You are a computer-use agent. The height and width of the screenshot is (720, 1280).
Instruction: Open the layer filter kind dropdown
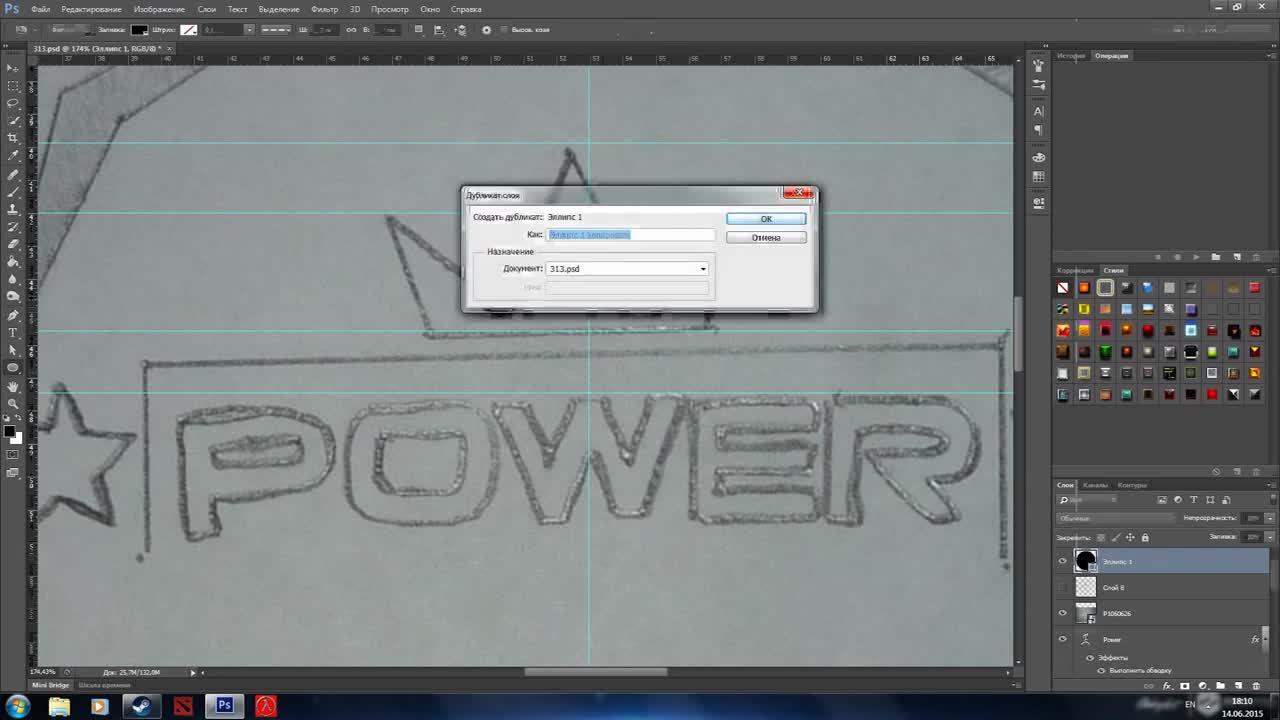pos(1087,500)
